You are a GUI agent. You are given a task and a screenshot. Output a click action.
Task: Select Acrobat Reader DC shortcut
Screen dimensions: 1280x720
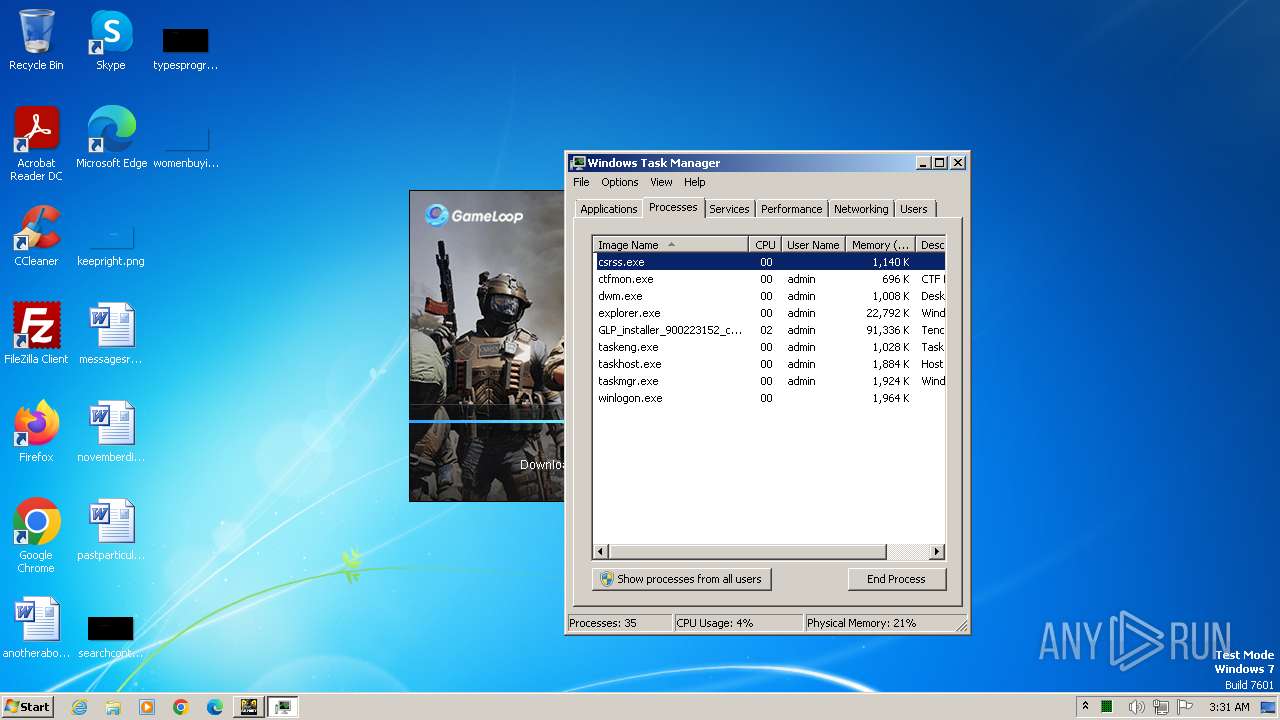pyautogui.click(x=36, y=143)
